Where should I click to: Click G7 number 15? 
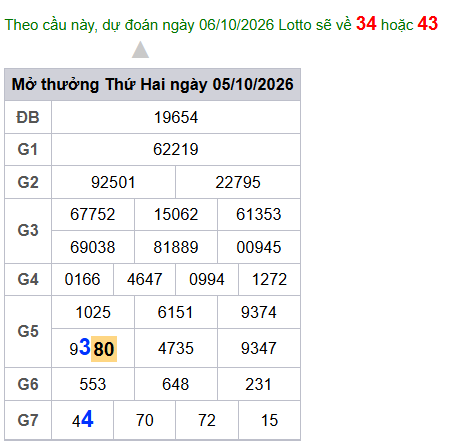tap(269, 420)
